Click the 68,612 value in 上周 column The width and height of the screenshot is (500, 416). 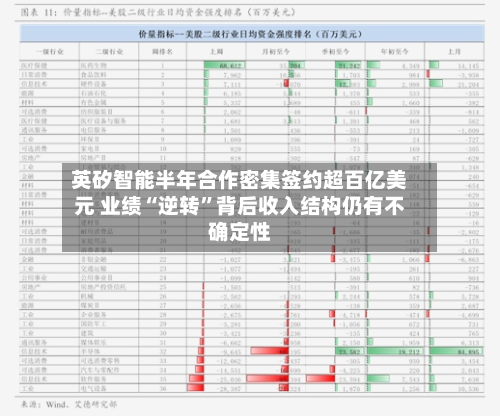pyautogui.click(x=230, y=66)
